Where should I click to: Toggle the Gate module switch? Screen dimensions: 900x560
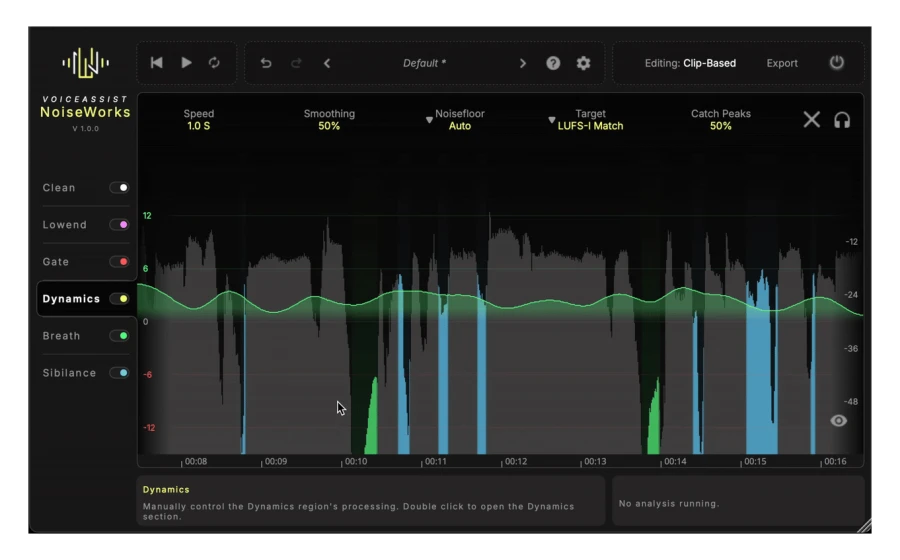click(119, 262)
